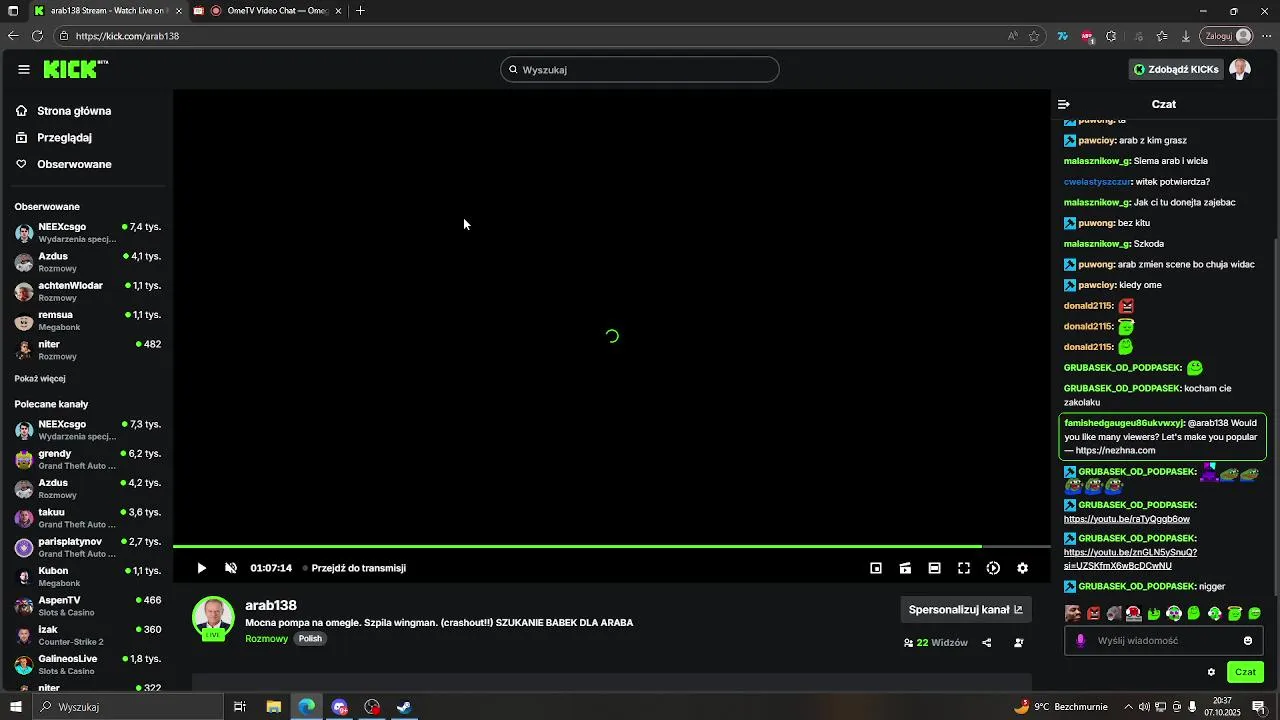Viewport: 1280px width, 720px height.
Task: Unmute the video player volume
Action: (231, 568)
